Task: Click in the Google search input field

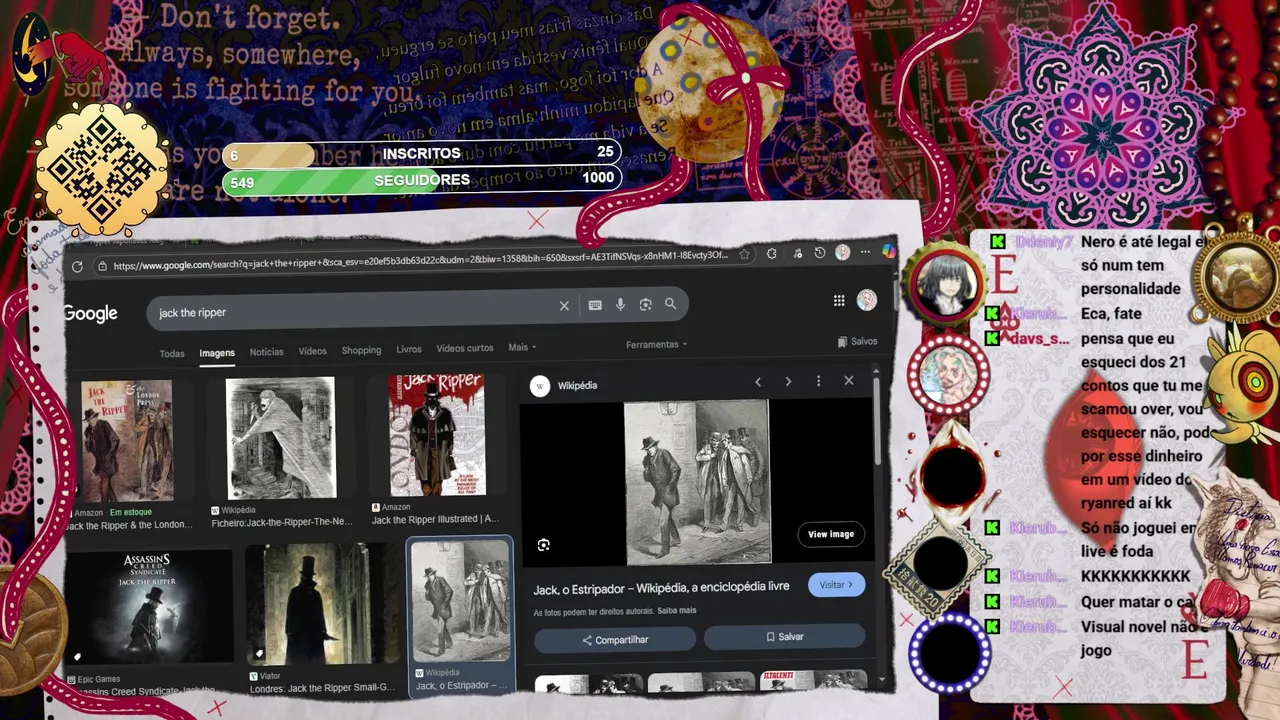Action: coord(355,311)
